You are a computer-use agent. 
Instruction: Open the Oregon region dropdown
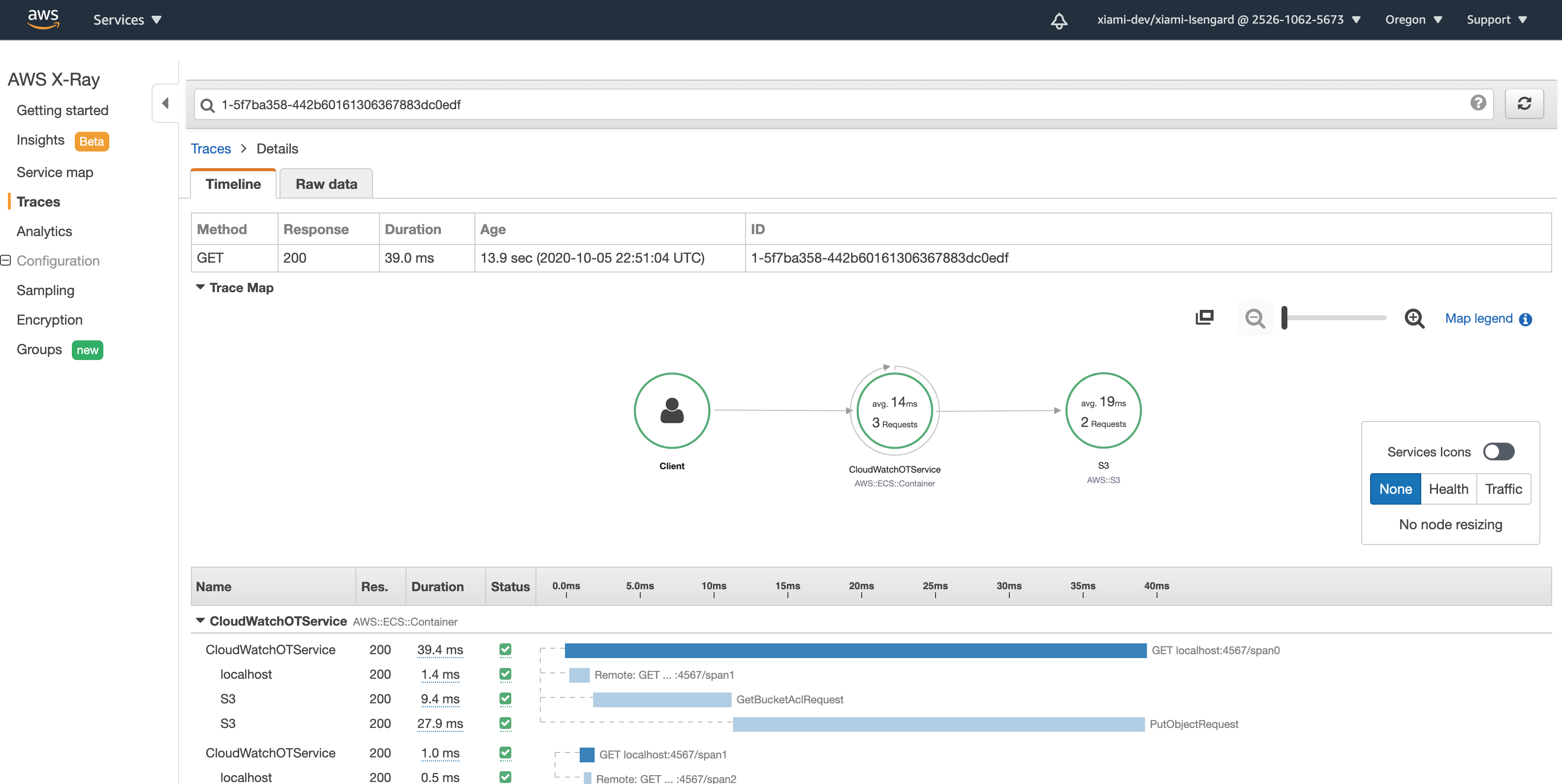(1413, 19)
